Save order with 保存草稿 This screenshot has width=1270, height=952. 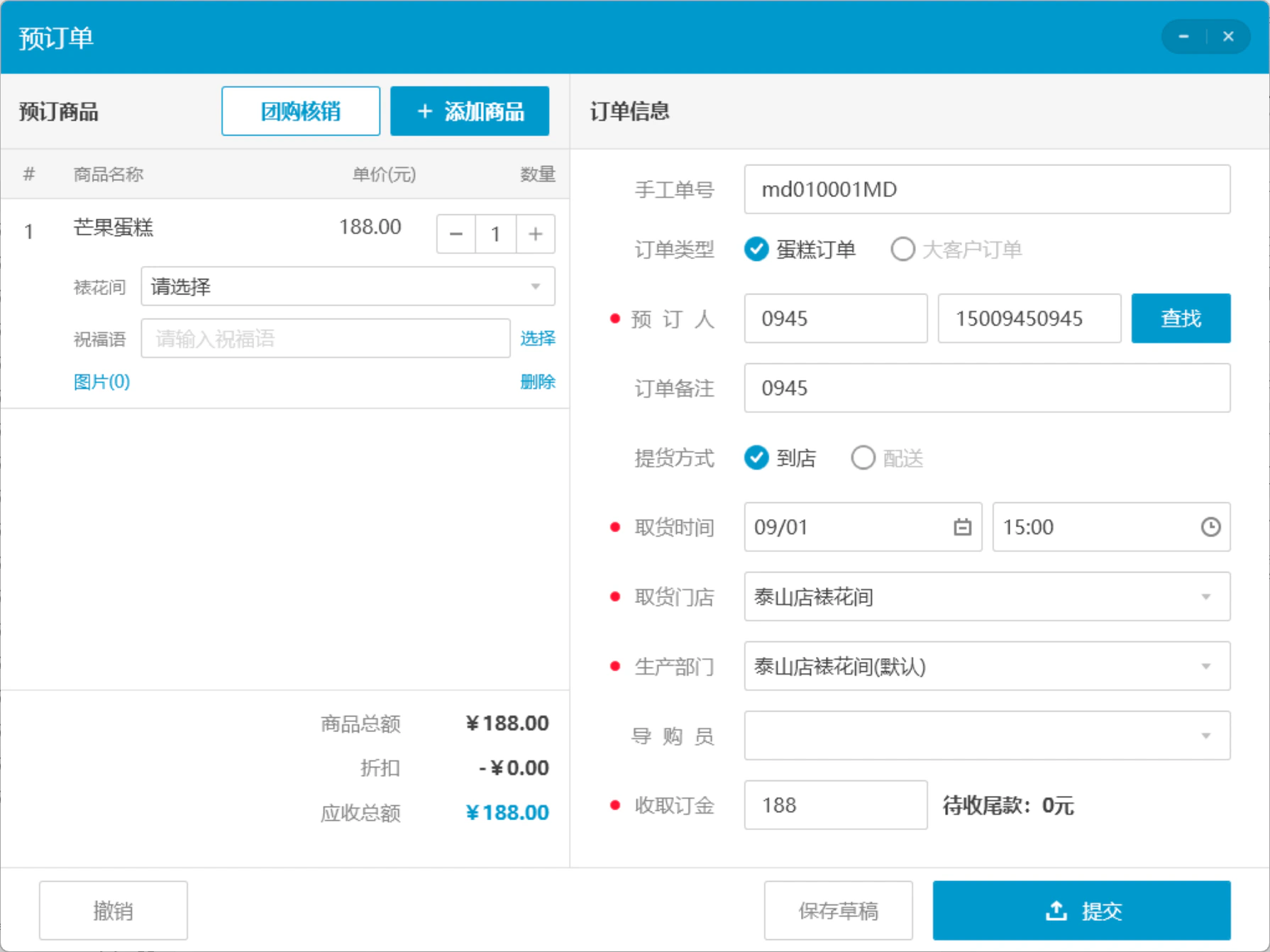pos(839,910)
